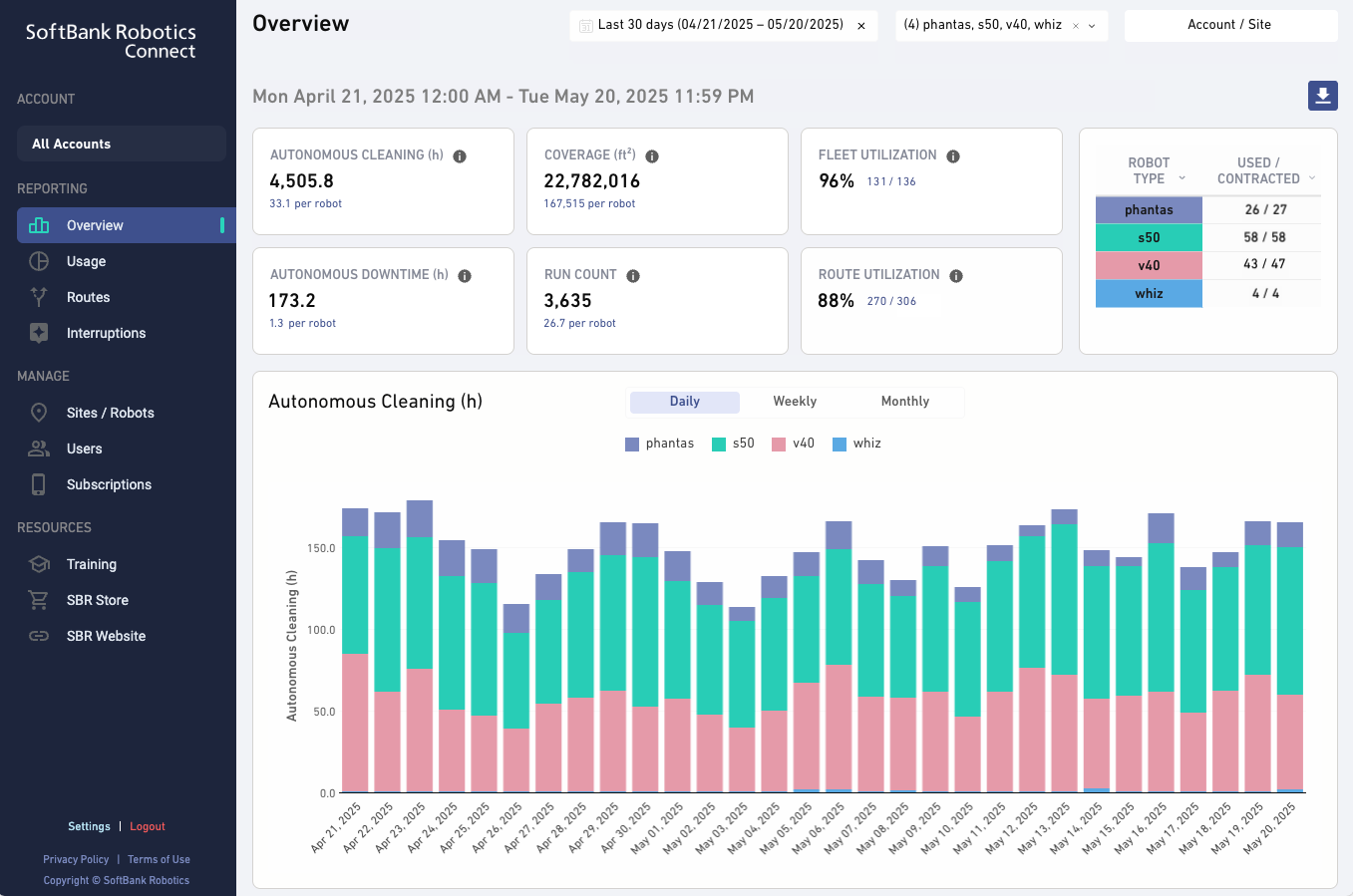Hide the v40 series via its legend entry
Image resolution: width=1353 pixels, height=896 pixels.
tap(794, 444)
